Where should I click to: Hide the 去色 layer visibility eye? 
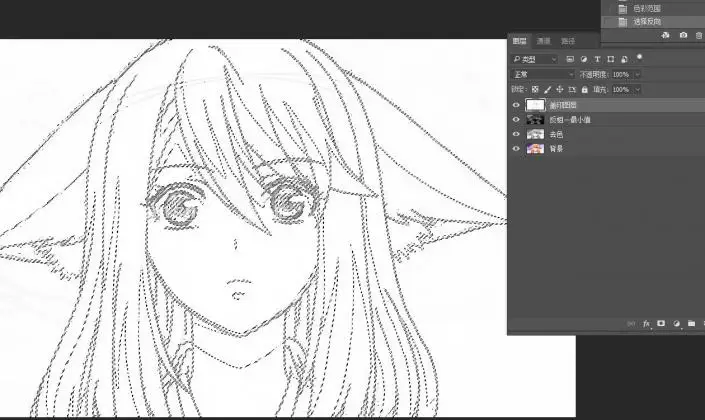pyautogui.click(x=516, y=134)
